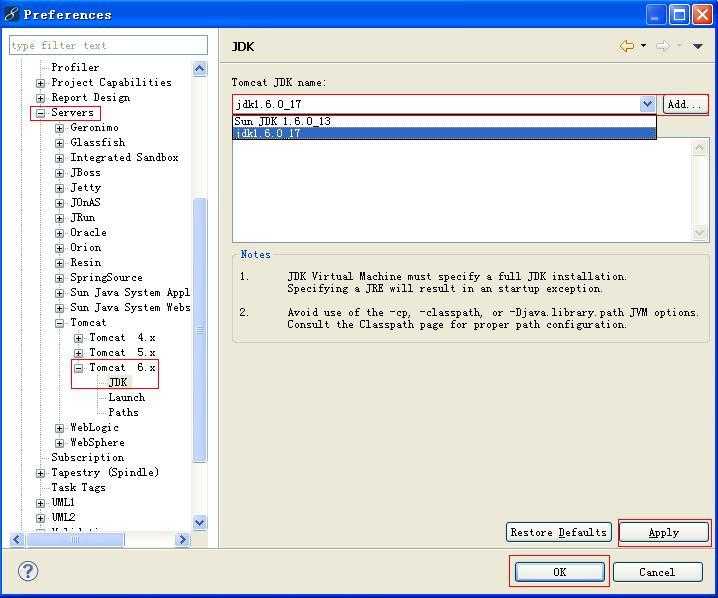Screen dimensions: 718x598
Task: Select the Servers tree label
Action: (72, 113)
